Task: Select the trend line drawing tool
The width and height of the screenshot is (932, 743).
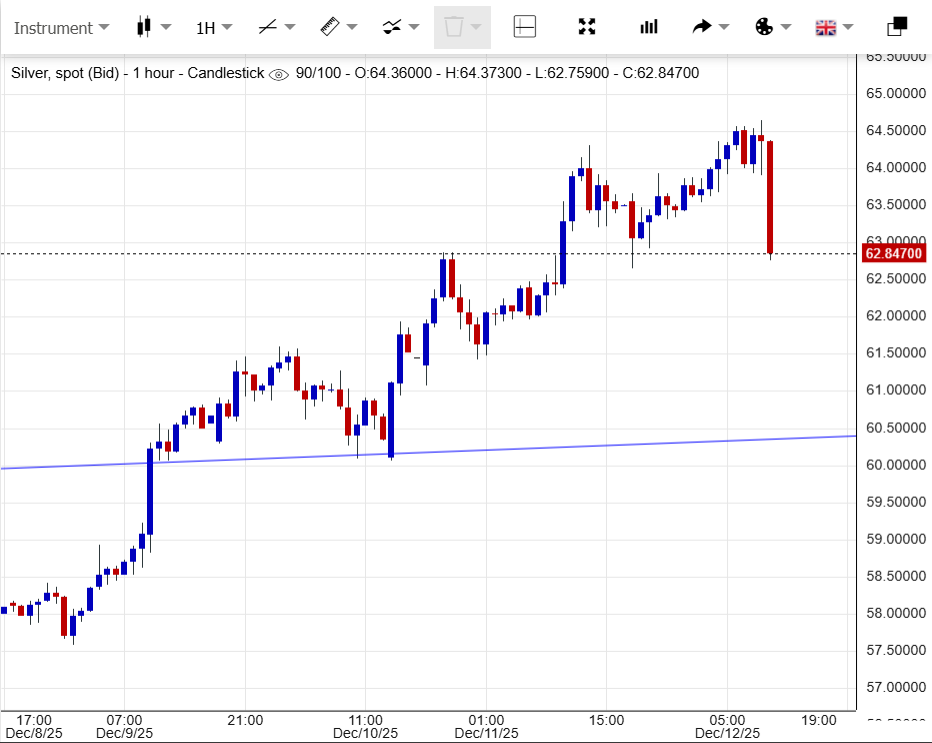Action: (x=268, y=27)
